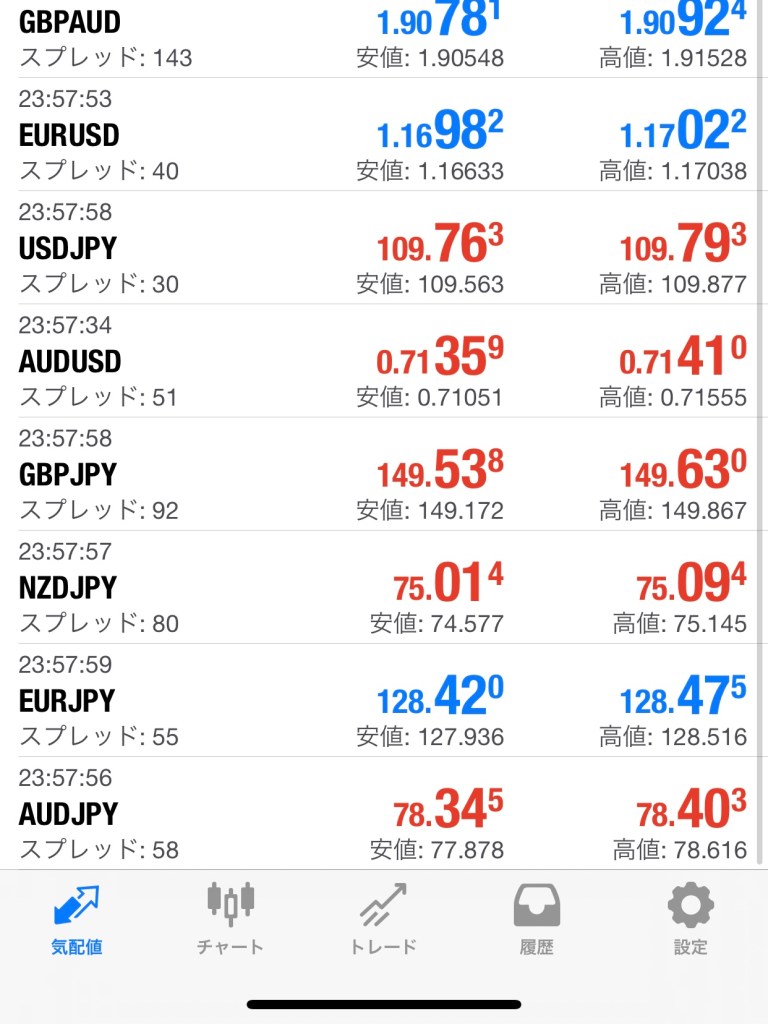Viewport: 768px width, 1024px height.
Task: Tap EURUSD ask price 1.17022
Action: coord(683,132)
